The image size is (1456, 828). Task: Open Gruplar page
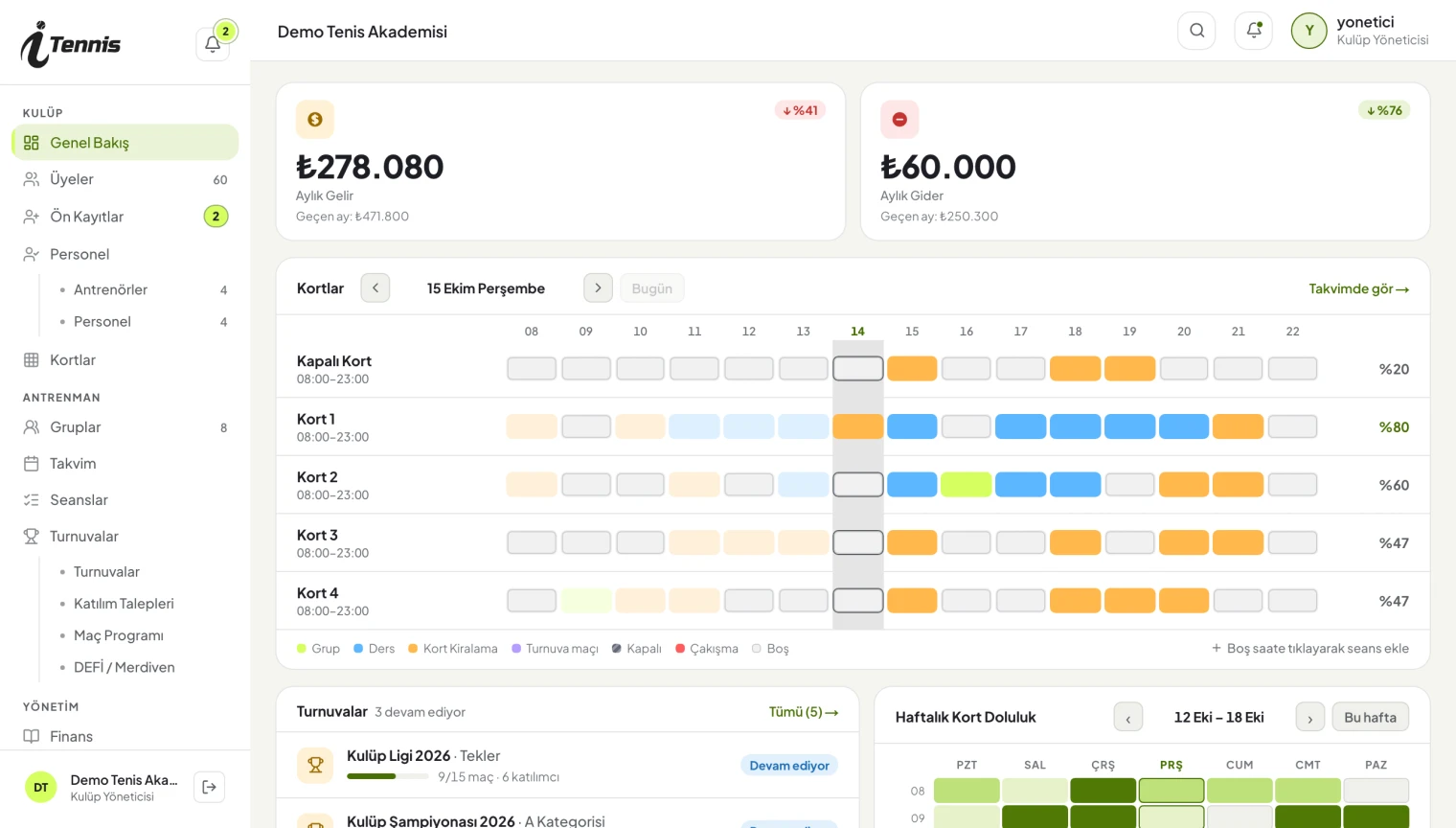point(125,427)
